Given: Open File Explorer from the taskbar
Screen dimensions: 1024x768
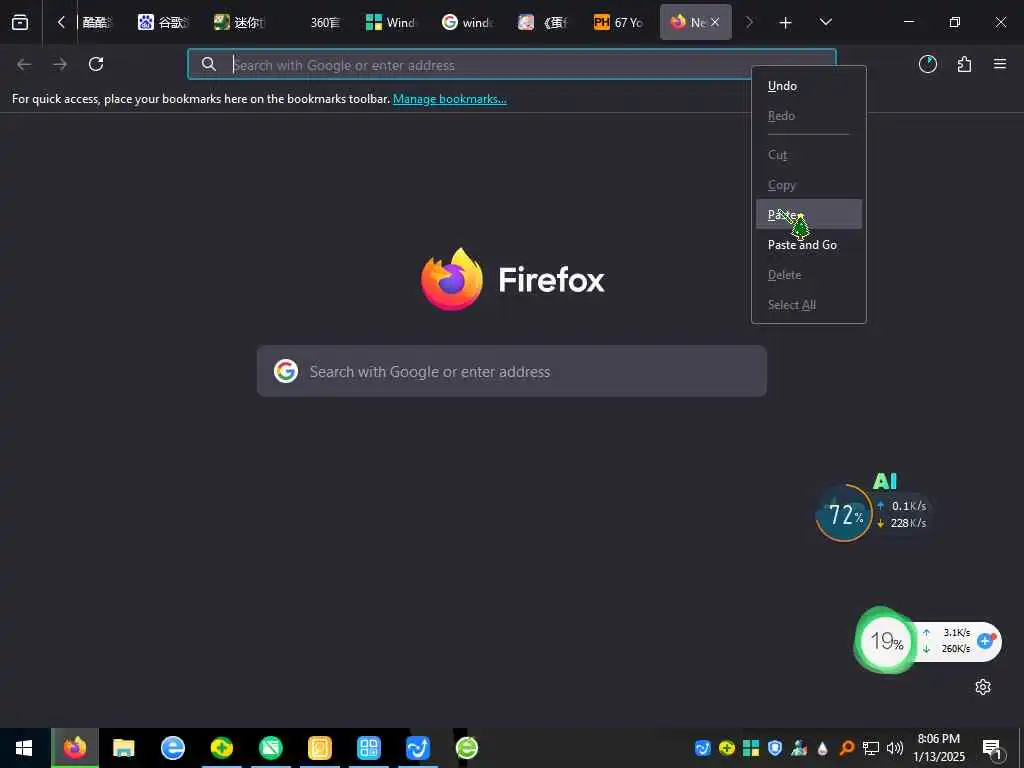Looking at the screenshot, I should (x=123, y=748).
